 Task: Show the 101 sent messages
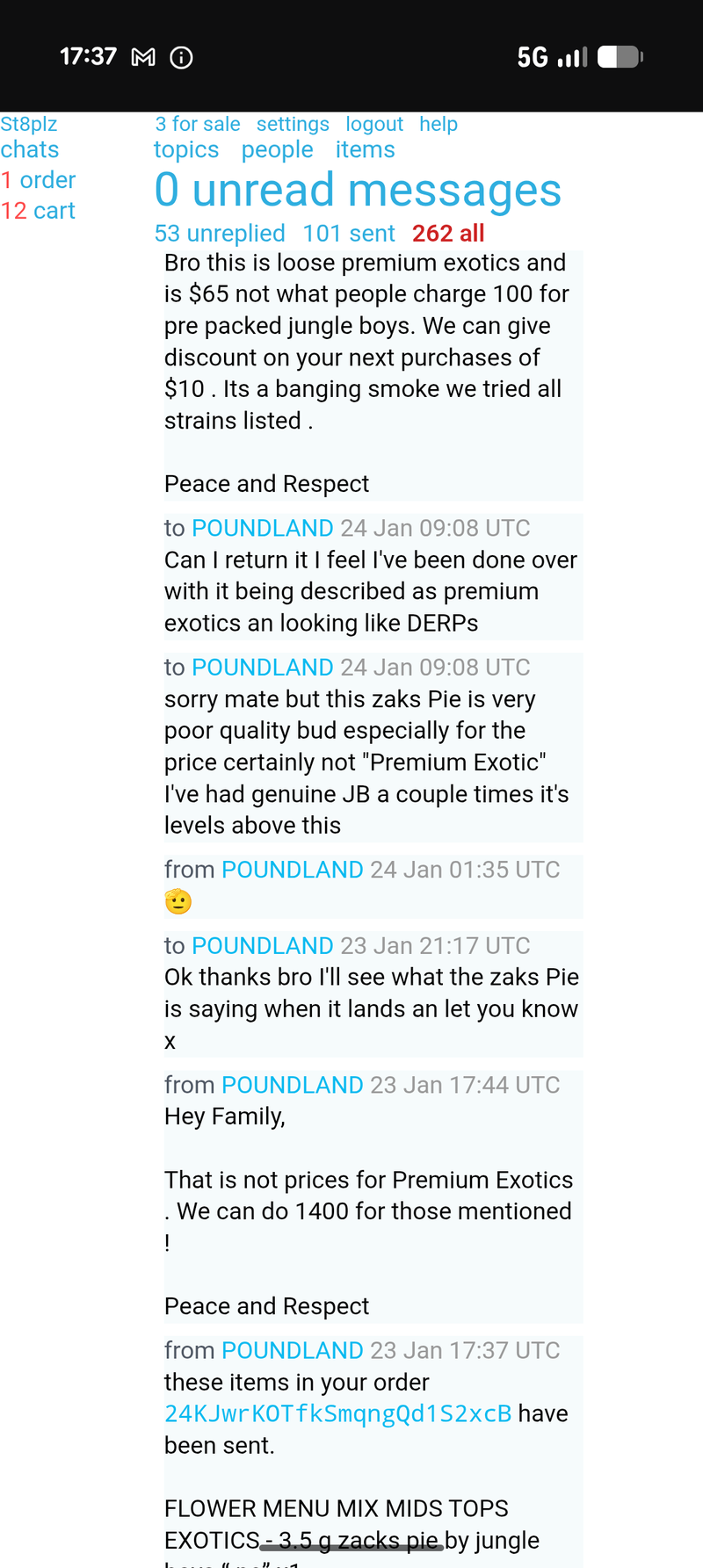click(x=349, y=234)
